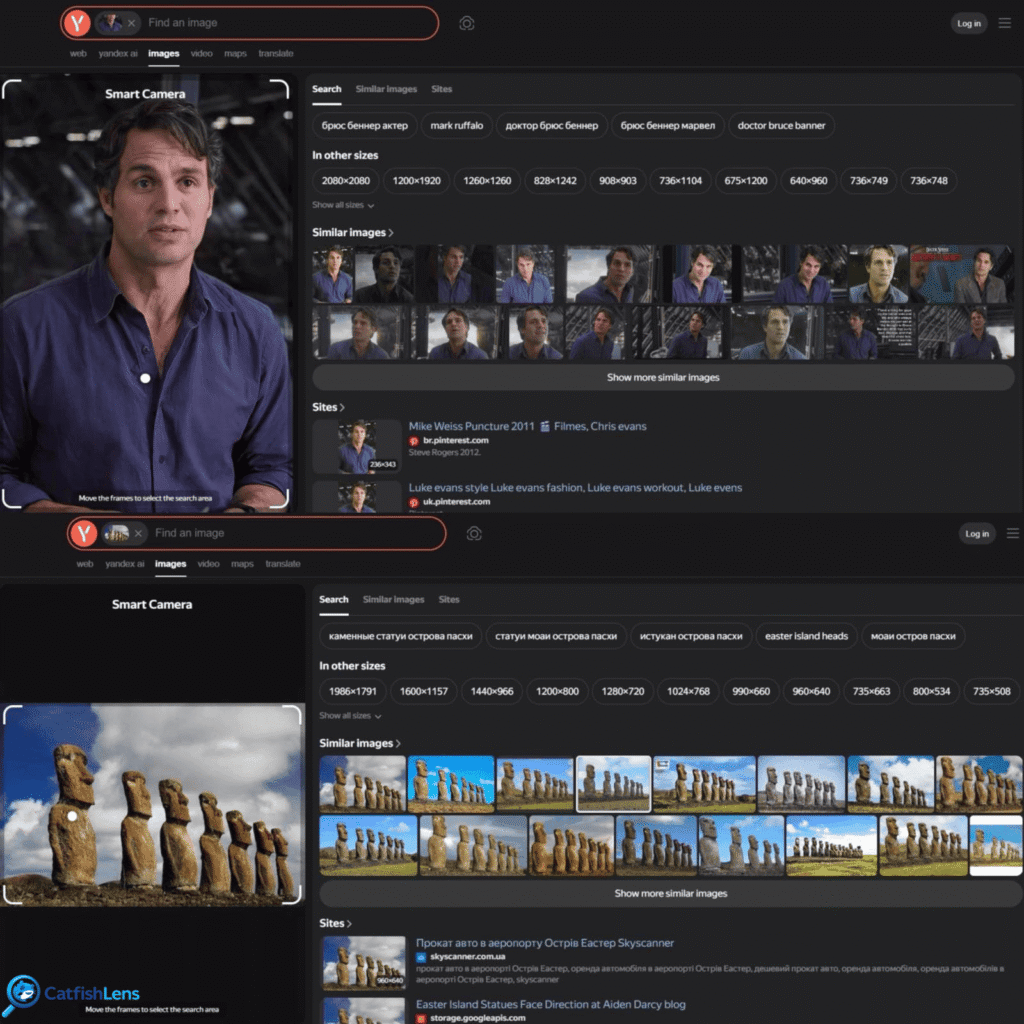The width and height of the screenshot is (1024, 1024).
Task: Click the Skyscanner favicon beside skyscanner.com.ua
Action: coord(421,957)
